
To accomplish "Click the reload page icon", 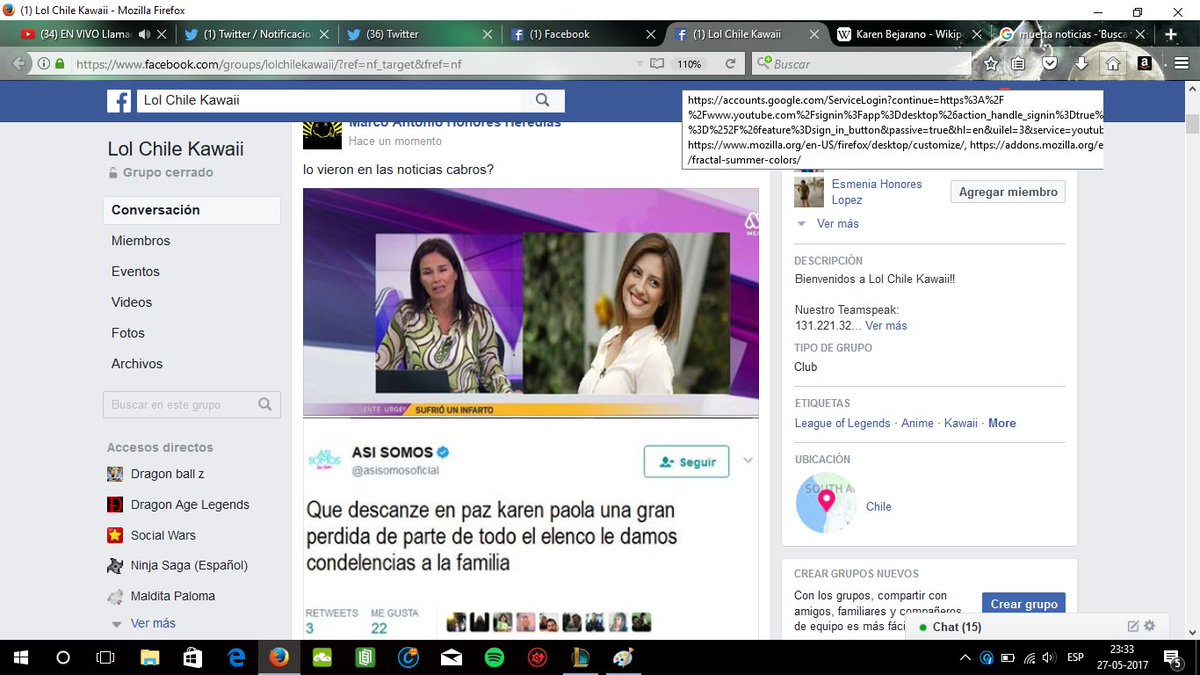I will (731, 64).
